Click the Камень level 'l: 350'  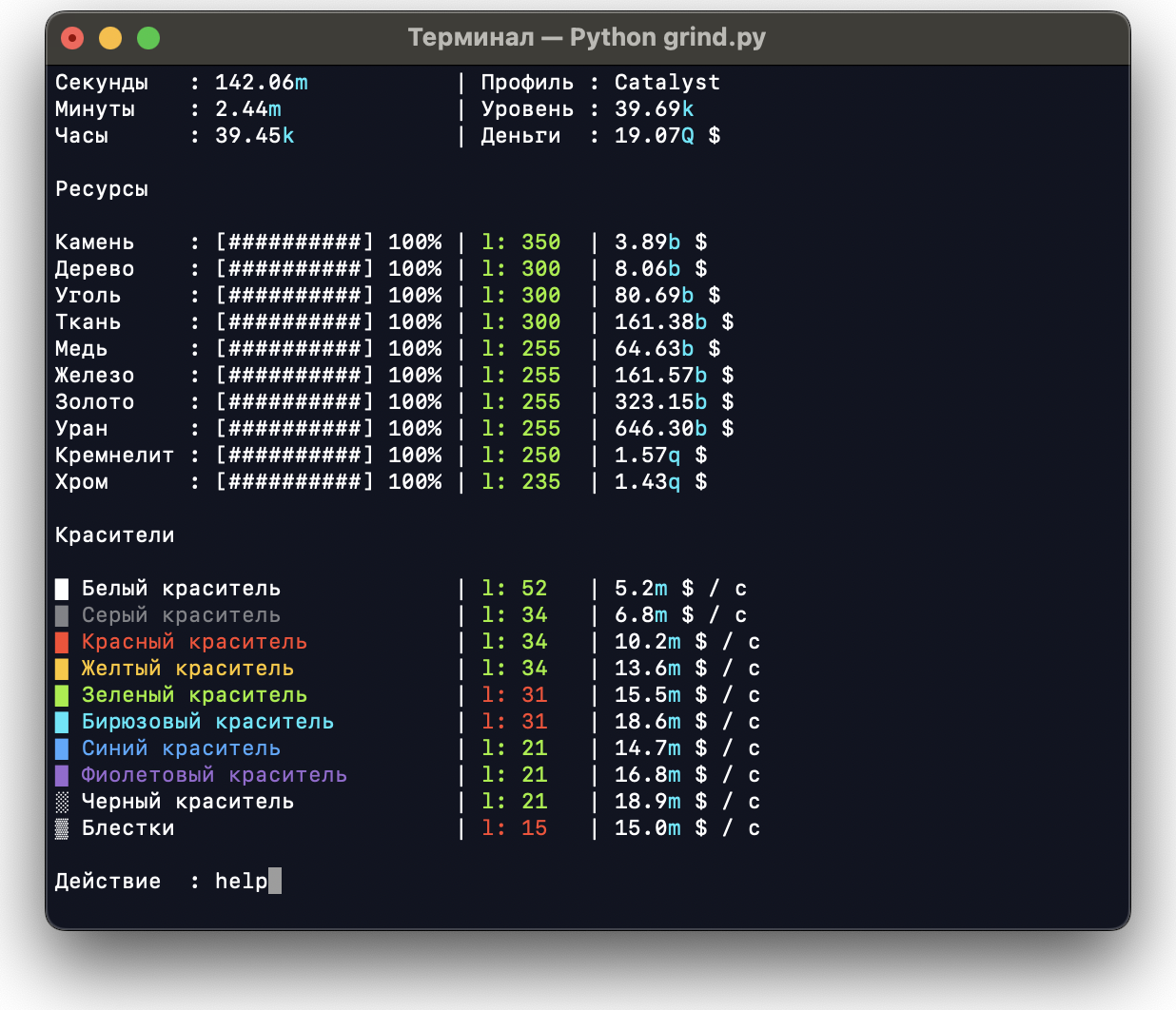coord(521,243)
